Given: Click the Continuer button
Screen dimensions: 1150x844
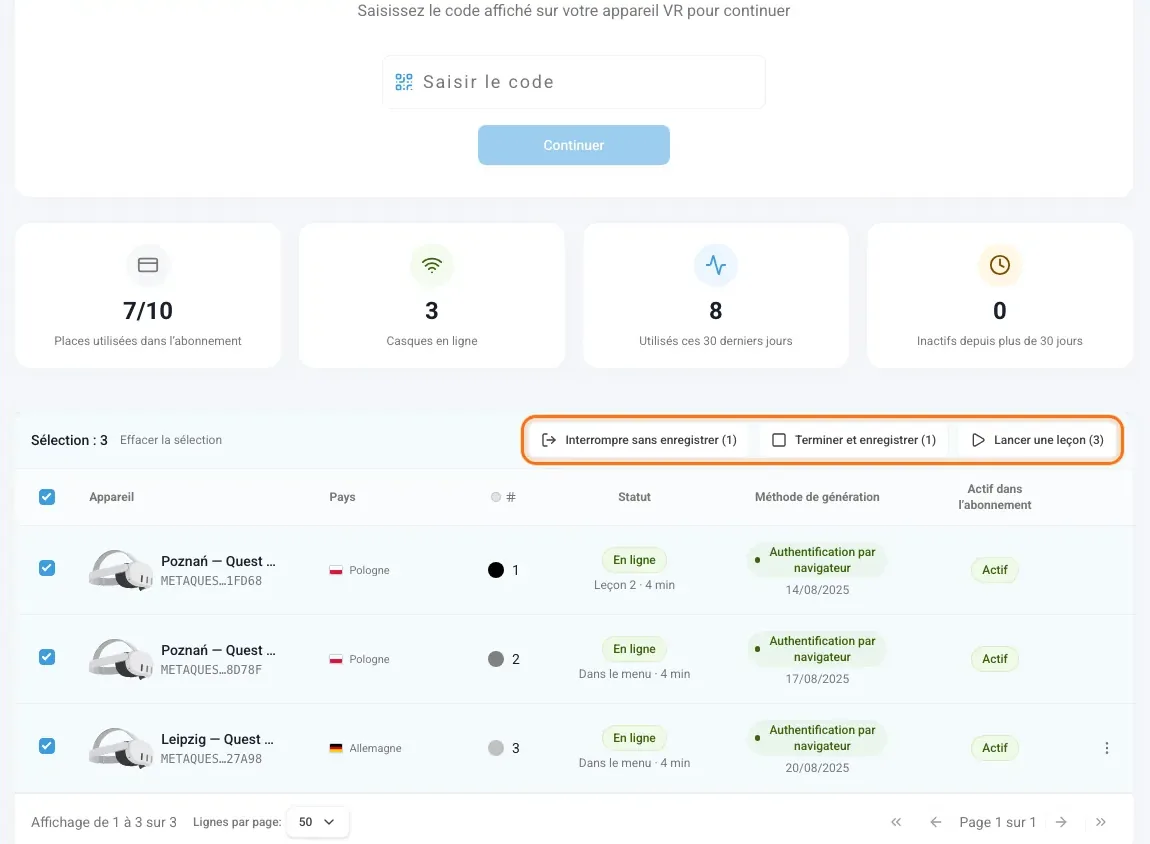Looking at the screenshot, I should click(x=574, y=145).
